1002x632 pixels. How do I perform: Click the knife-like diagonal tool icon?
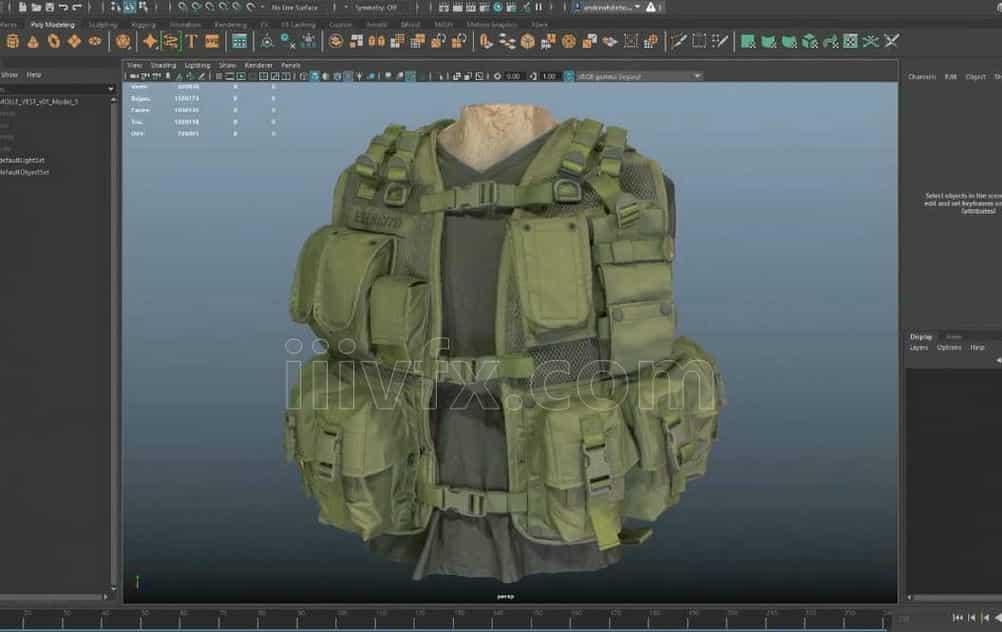[679, 42]
